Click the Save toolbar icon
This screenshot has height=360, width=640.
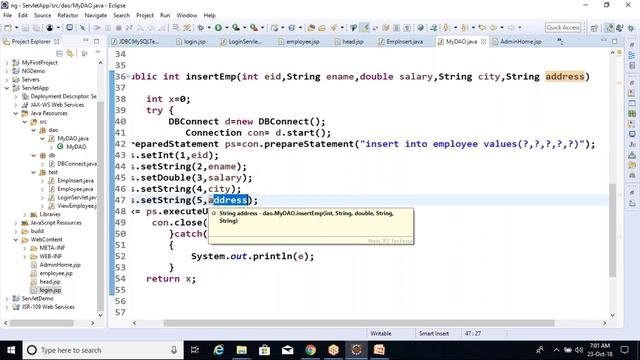tap(25, 28)
